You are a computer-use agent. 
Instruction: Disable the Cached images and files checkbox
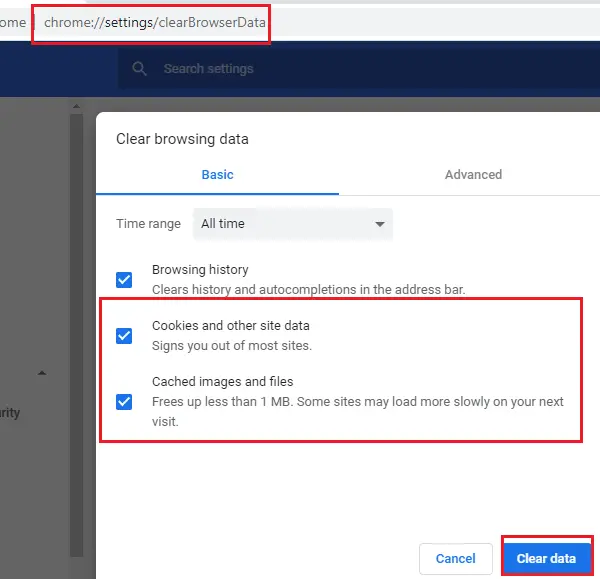[124, 402]
